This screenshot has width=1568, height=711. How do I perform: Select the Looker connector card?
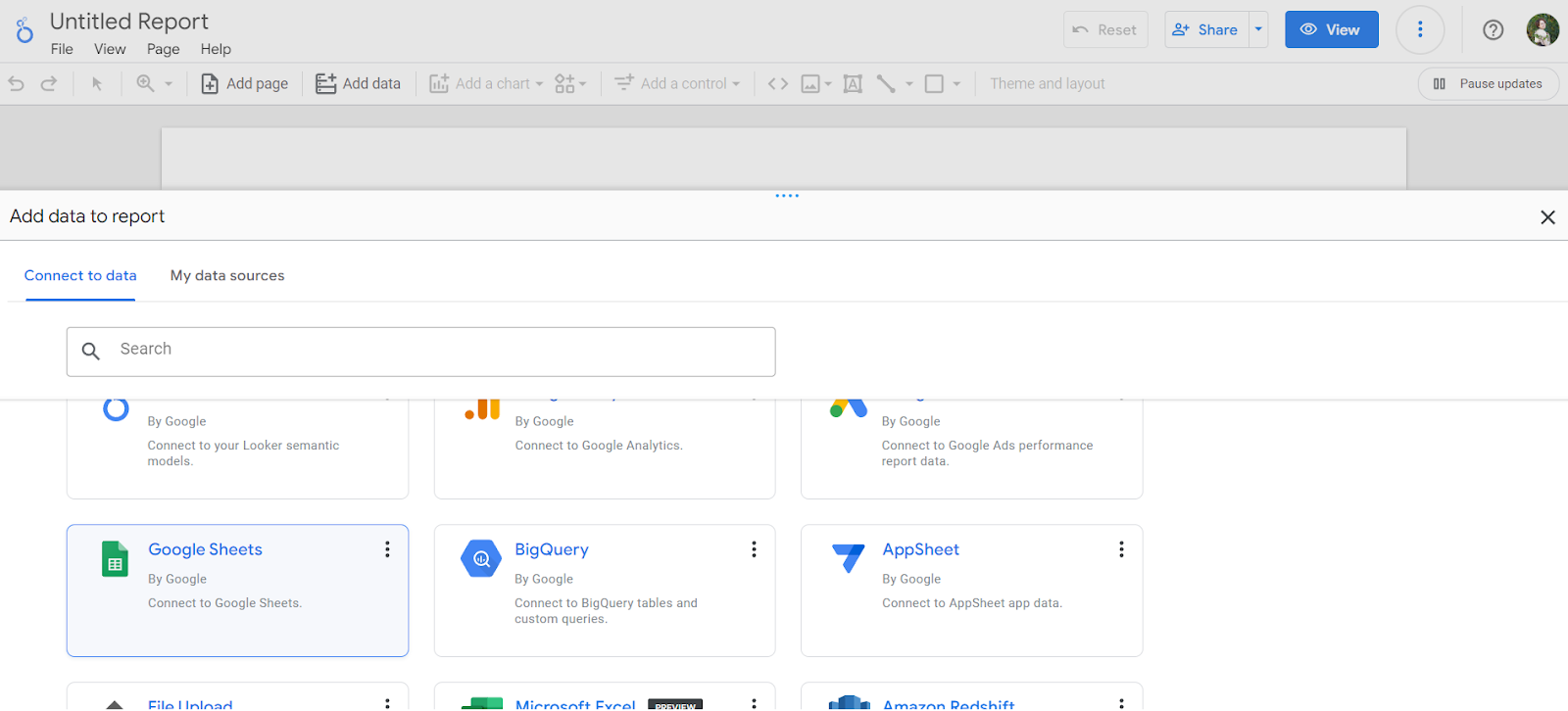pyautogui.click(x=237, y=449)
